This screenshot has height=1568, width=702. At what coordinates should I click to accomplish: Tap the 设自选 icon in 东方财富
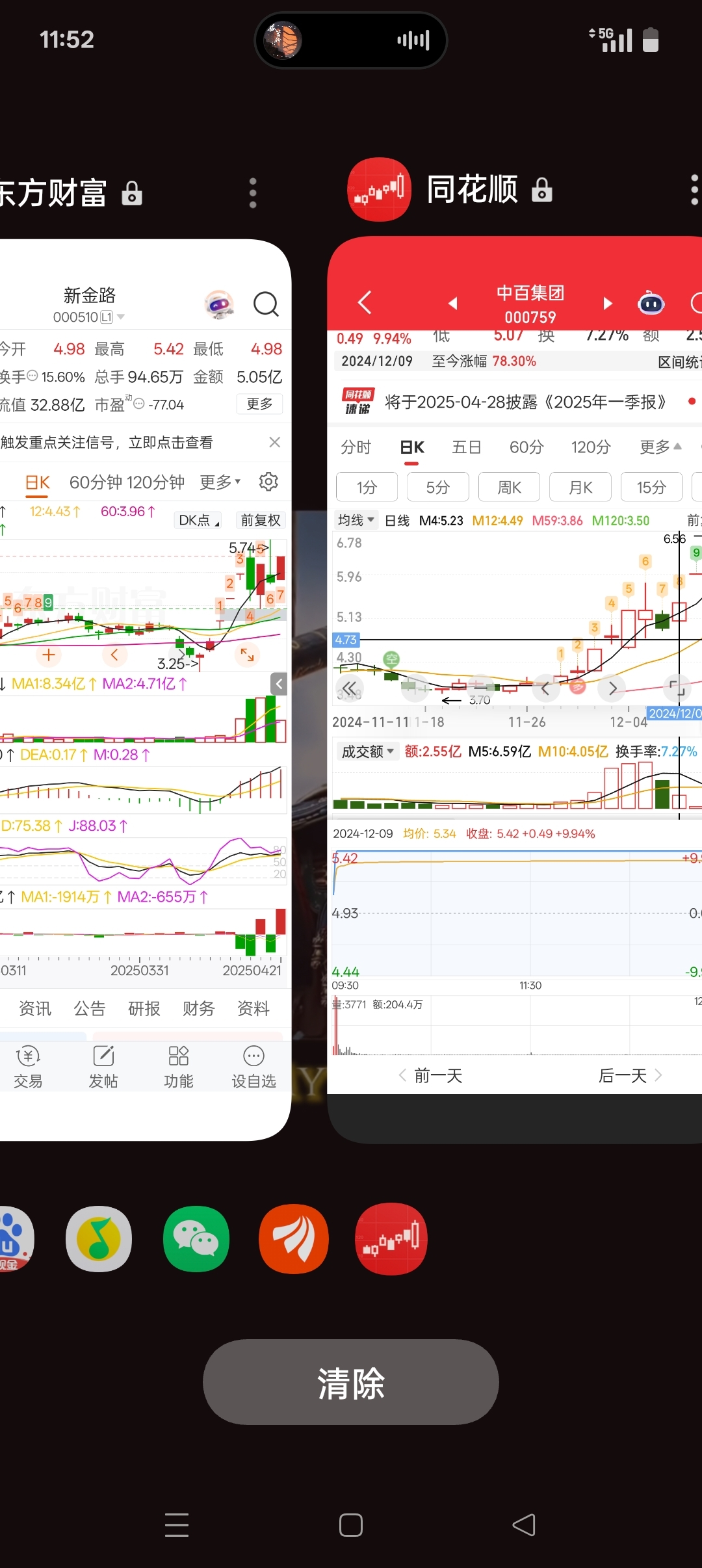coord(253,1067)
